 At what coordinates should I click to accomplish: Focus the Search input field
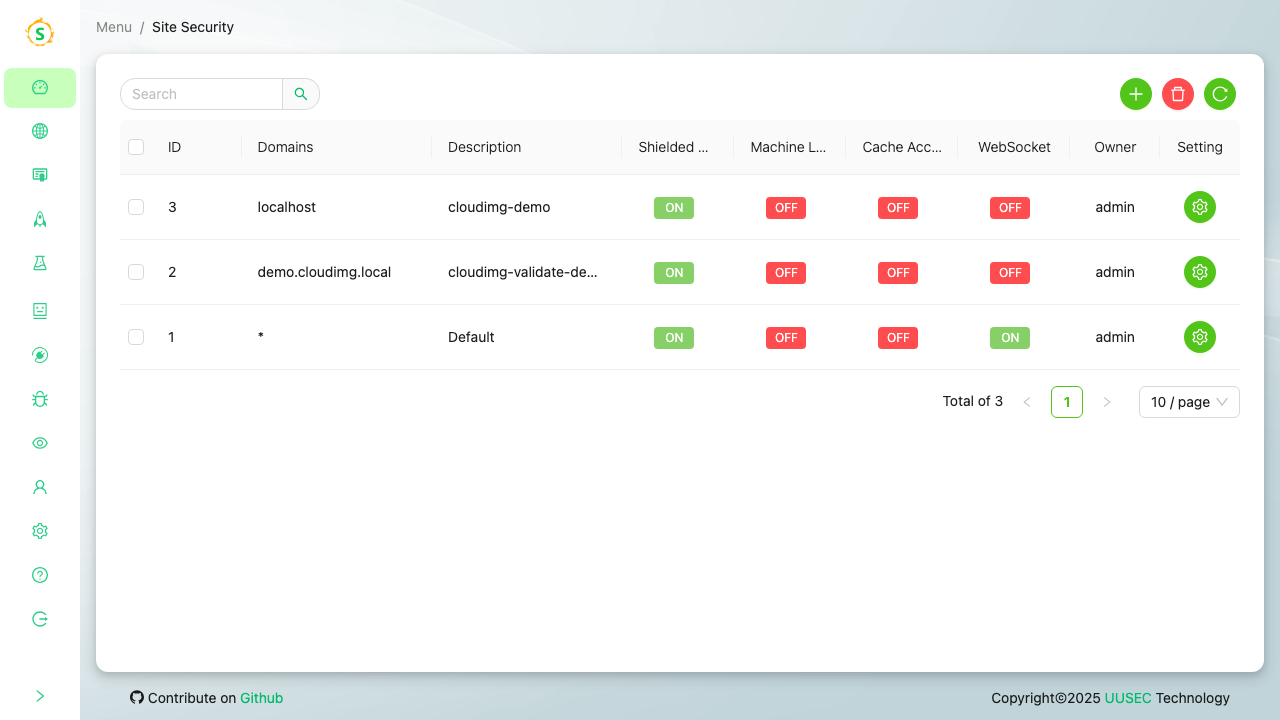coord(202,94)
